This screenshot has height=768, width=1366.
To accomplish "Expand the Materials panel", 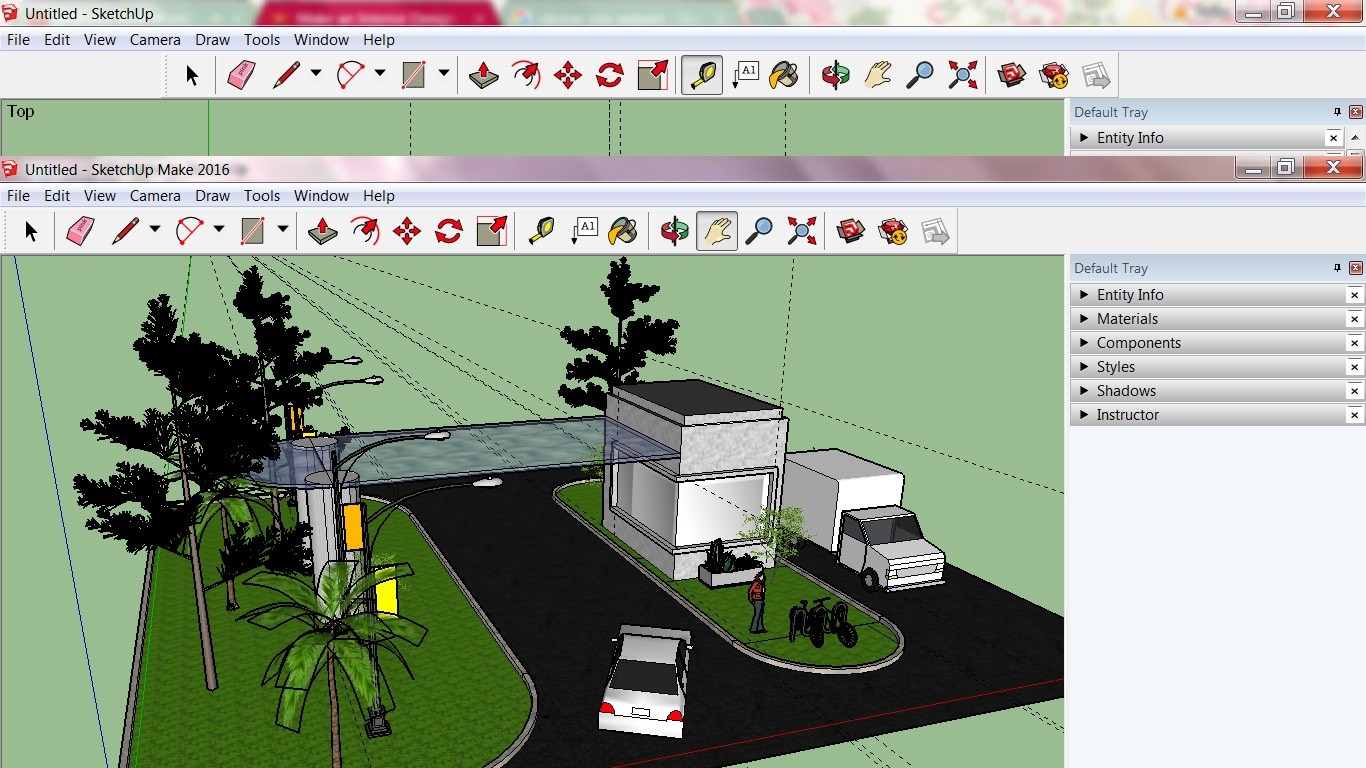I will (1128, 318).
